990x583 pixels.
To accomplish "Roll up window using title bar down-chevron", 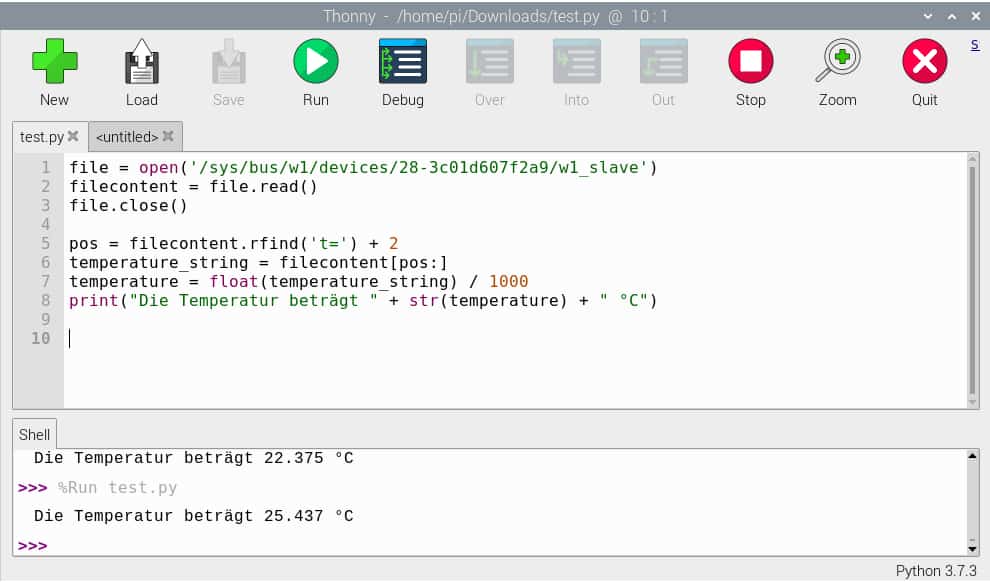I will (x=927, y=16).
